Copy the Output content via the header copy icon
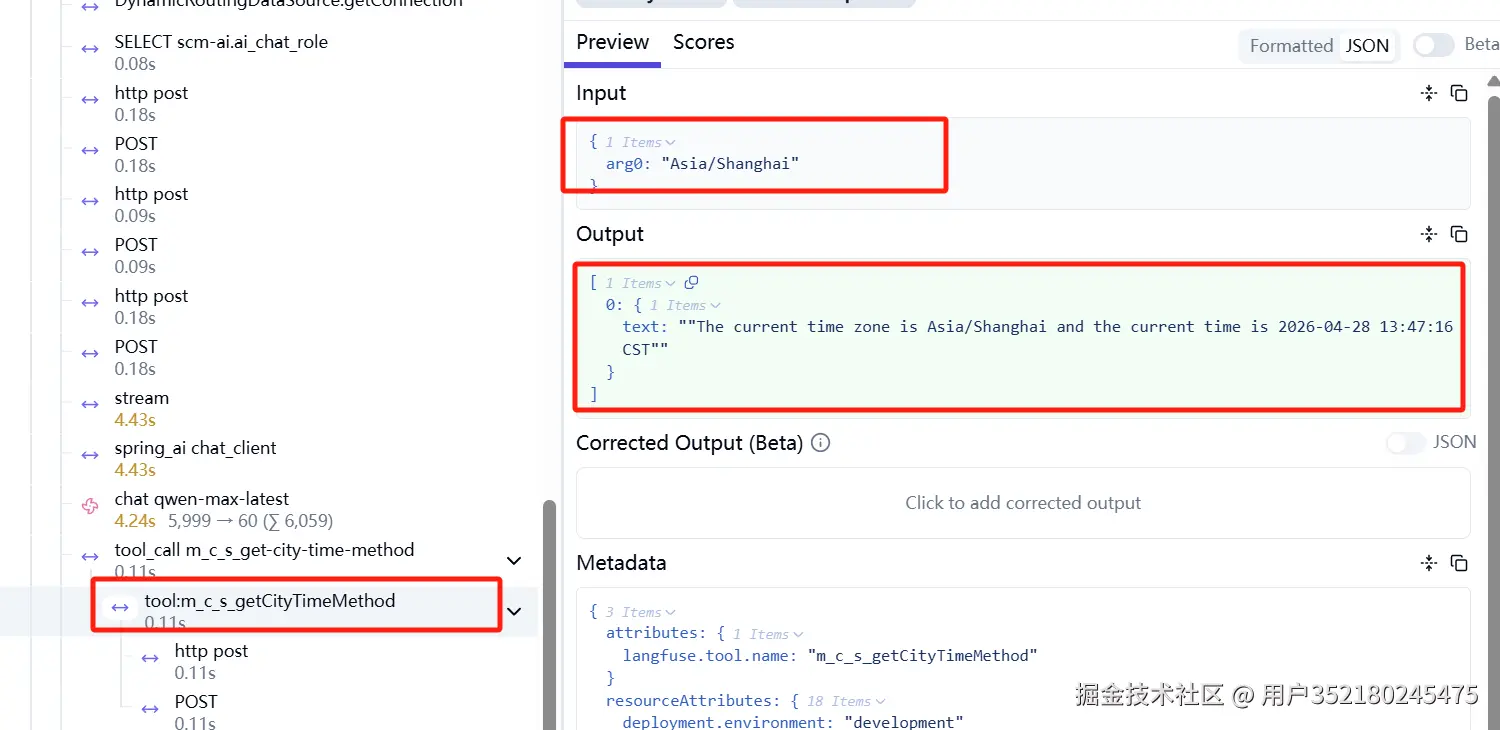The height and width of the screenshot is (730, 1500). tap(1459, 234)
